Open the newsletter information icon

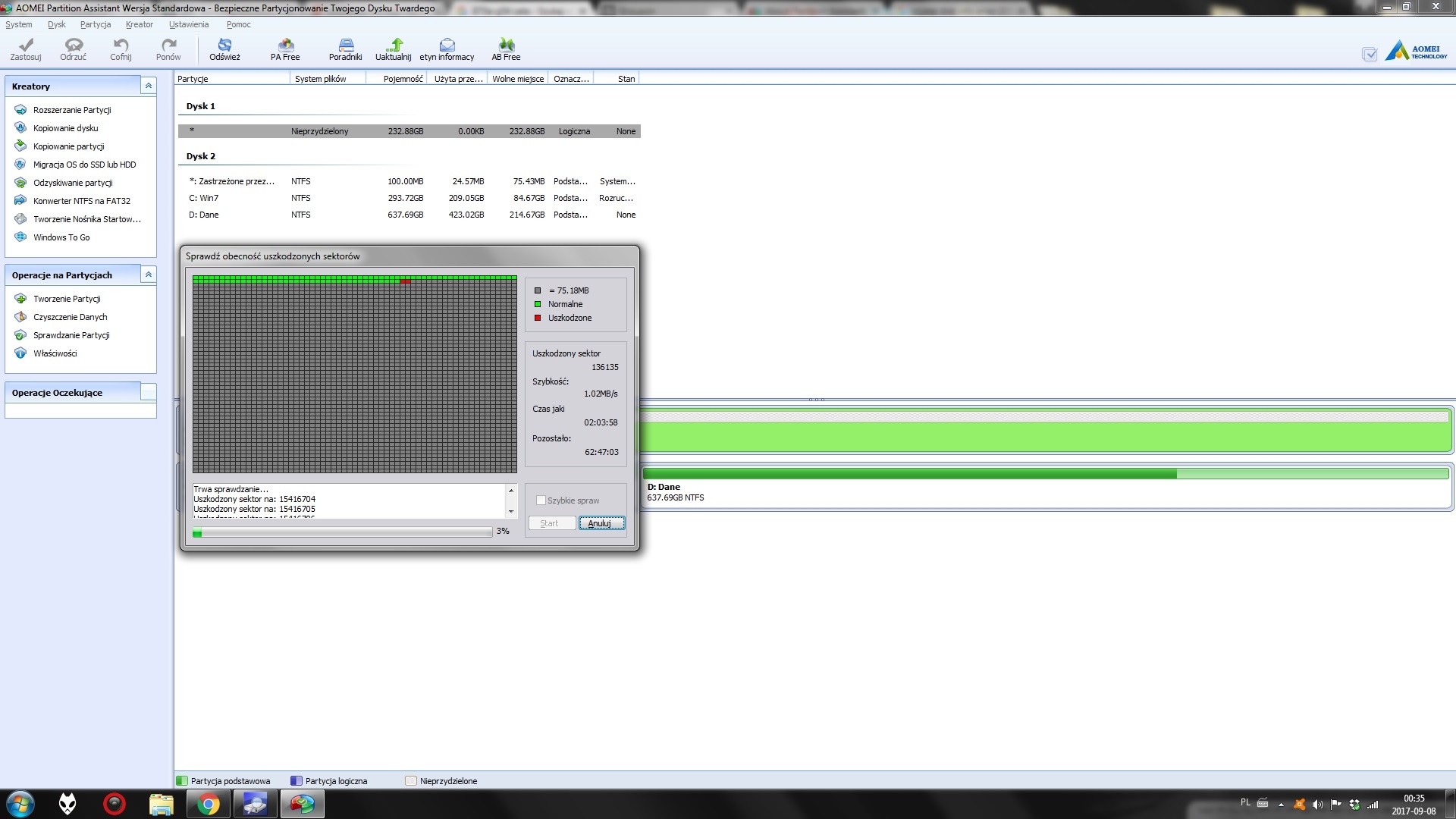coord(447,49)
